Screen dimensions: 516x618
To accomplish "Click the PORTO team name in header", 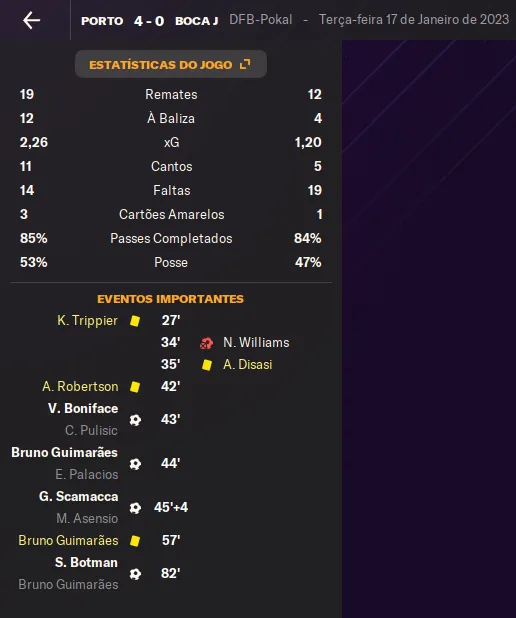I will click(102, 21).
